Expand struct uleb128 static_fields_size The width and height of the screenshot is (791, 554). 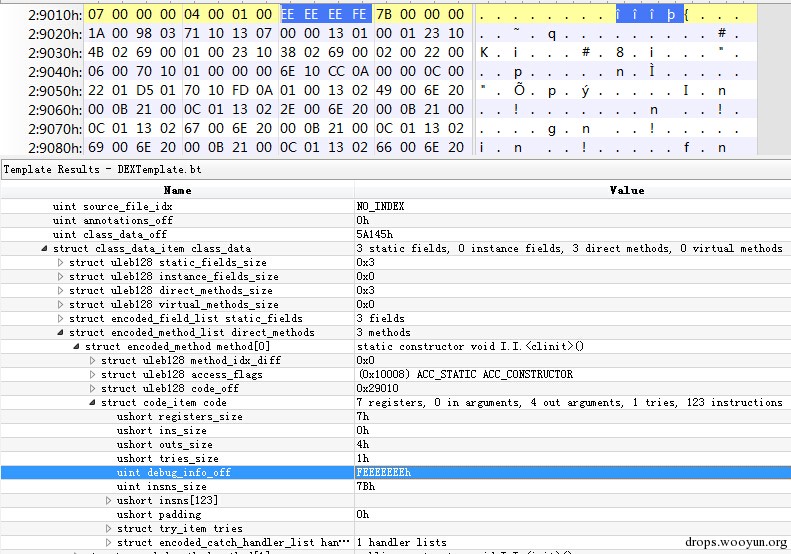(61, 262)
